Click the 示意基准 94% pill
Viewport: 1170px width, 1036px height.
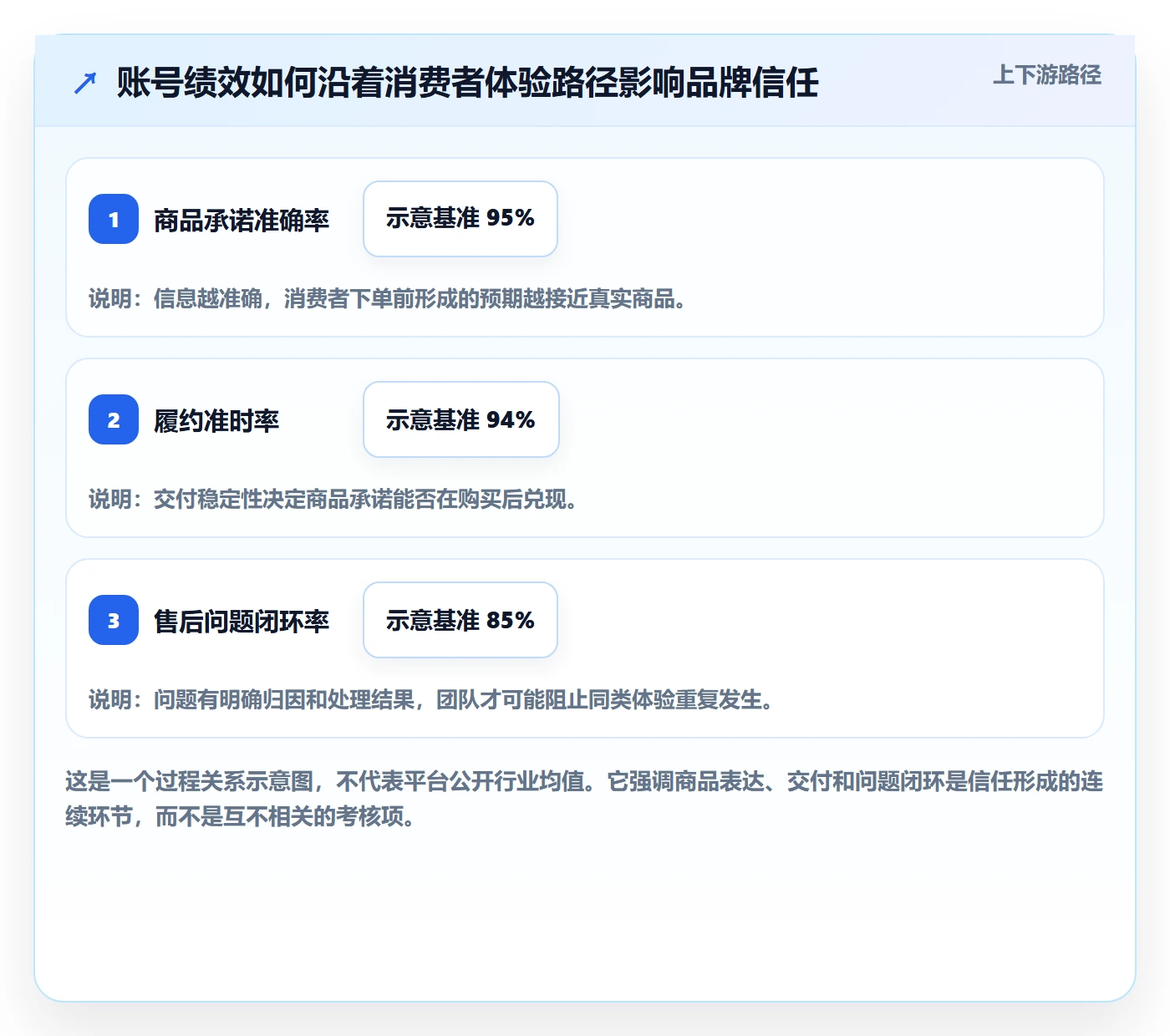[461, 419]
